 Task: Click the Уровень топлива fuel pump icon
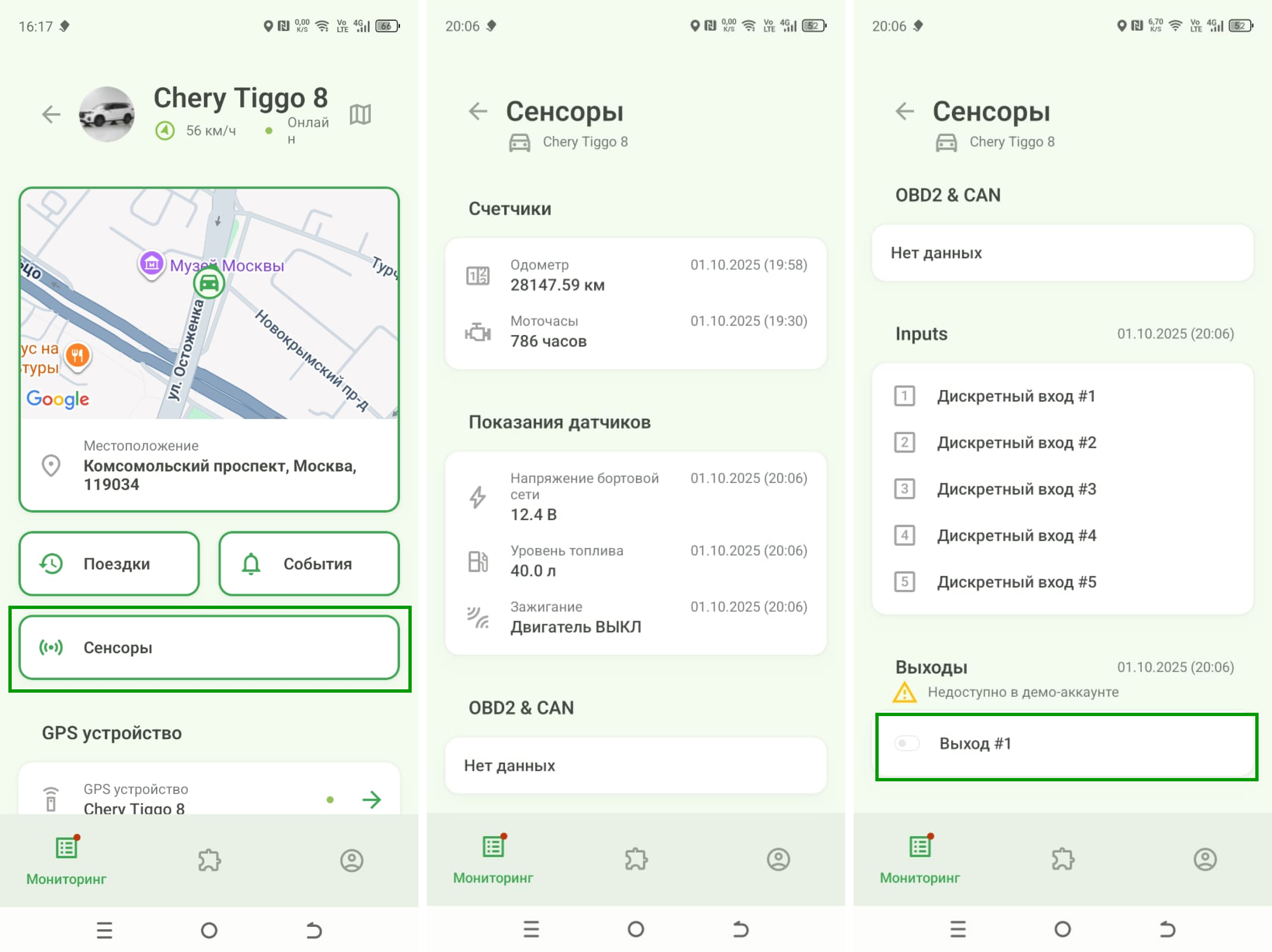[478, 561]
